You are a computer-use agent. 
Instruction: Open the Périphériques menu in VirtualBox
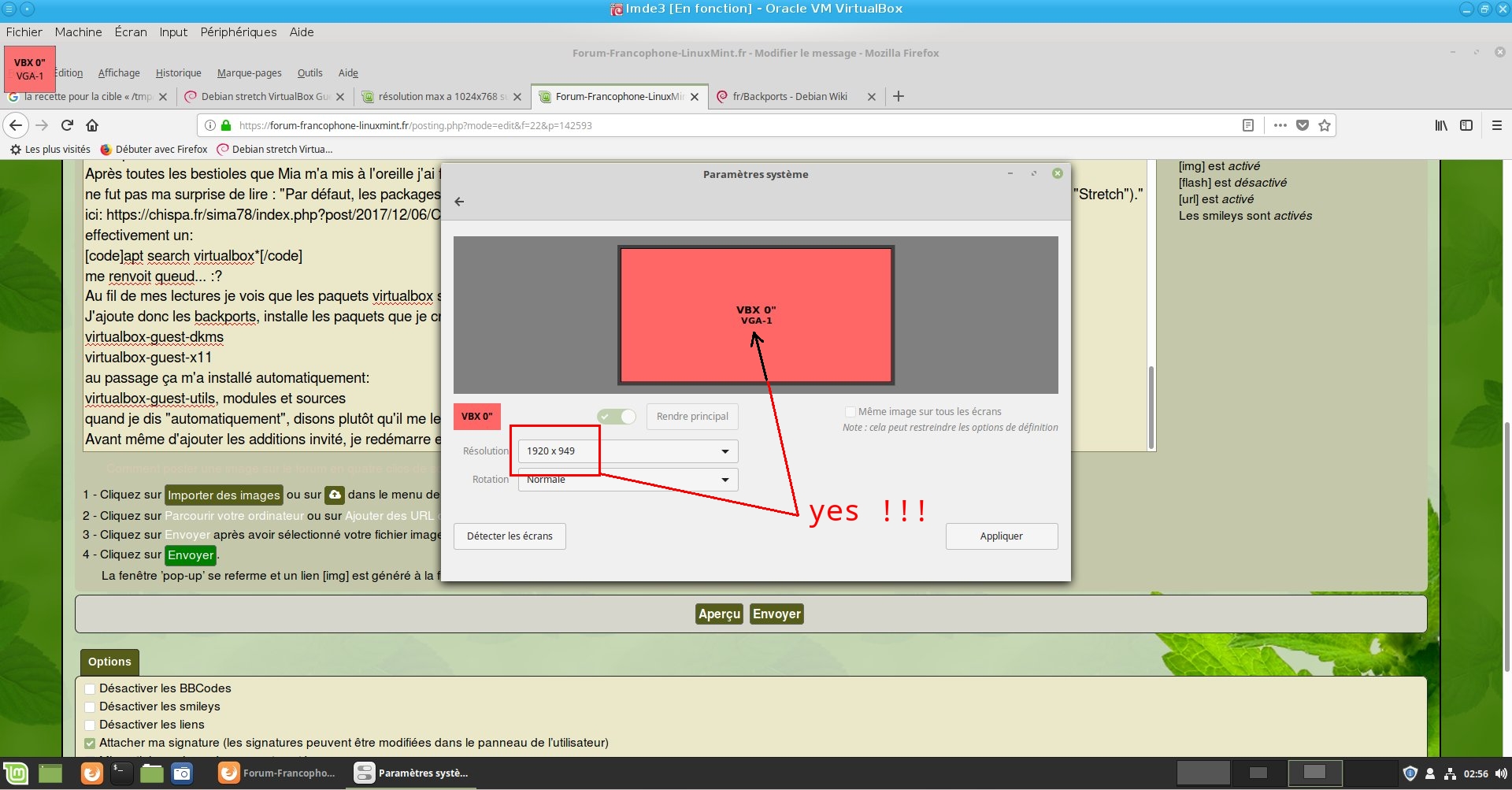click(x=238, y=32)
